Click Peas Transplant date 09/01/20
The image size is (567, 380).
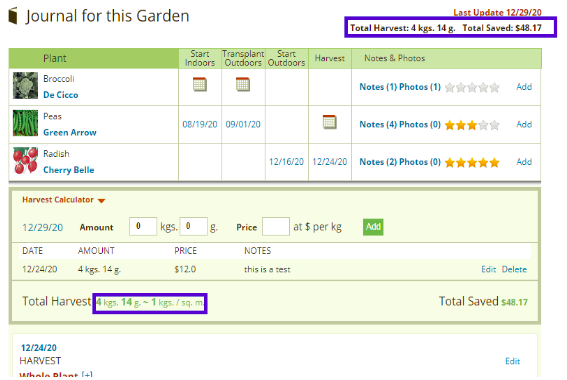243,124
